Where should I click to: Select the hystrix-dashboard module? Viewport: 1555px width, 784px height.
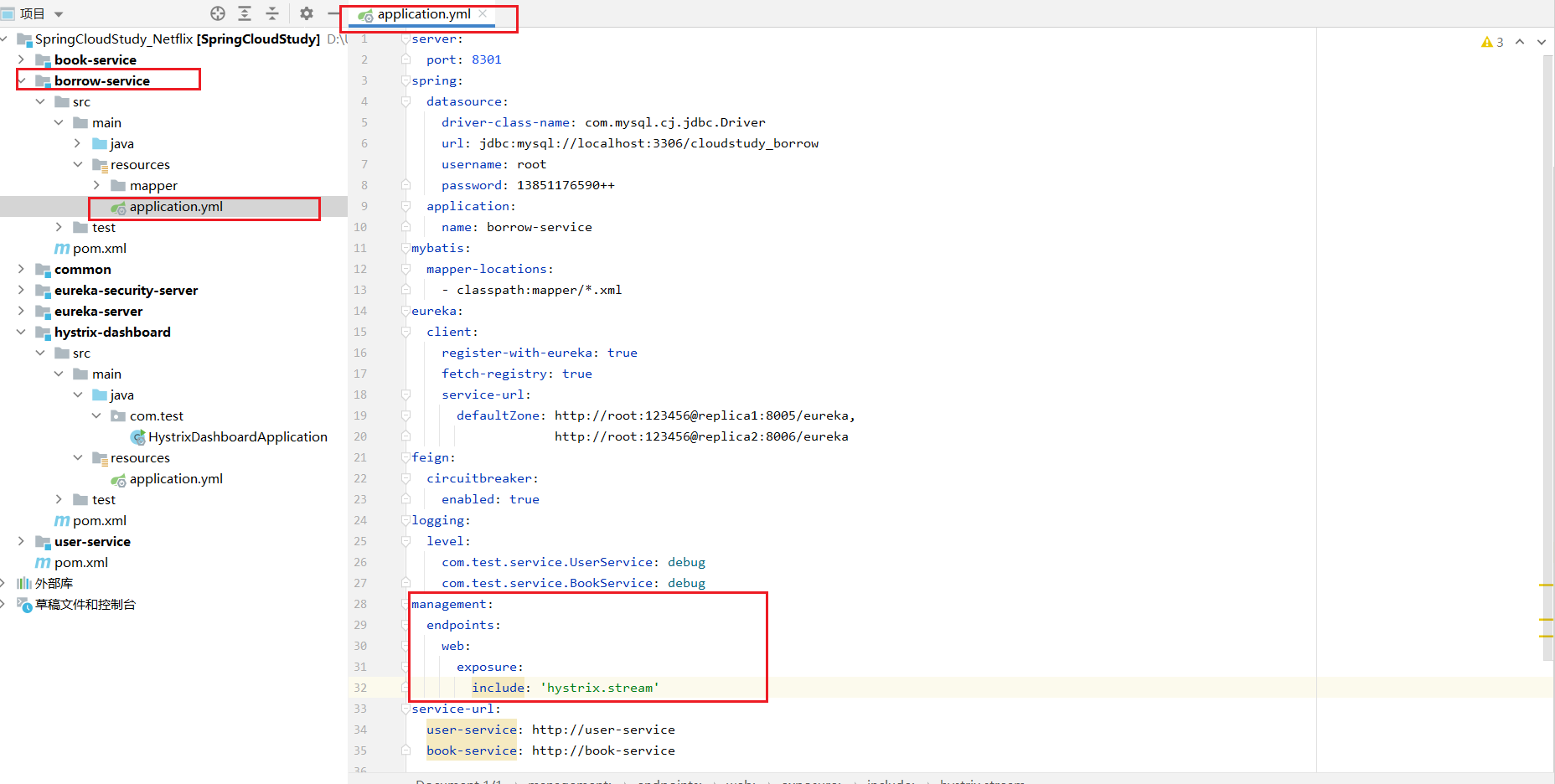pos(112,332)
